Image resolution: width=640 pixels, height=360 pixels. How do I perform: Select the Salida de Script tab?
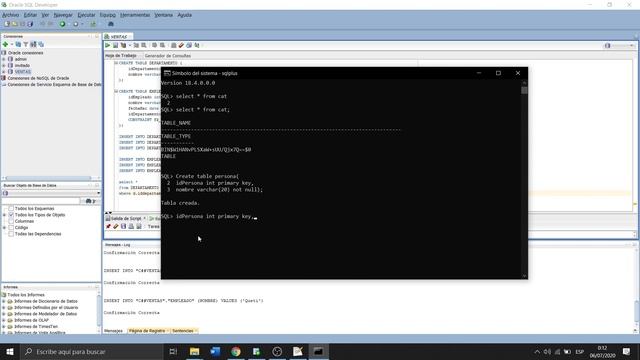coord(126,218)
